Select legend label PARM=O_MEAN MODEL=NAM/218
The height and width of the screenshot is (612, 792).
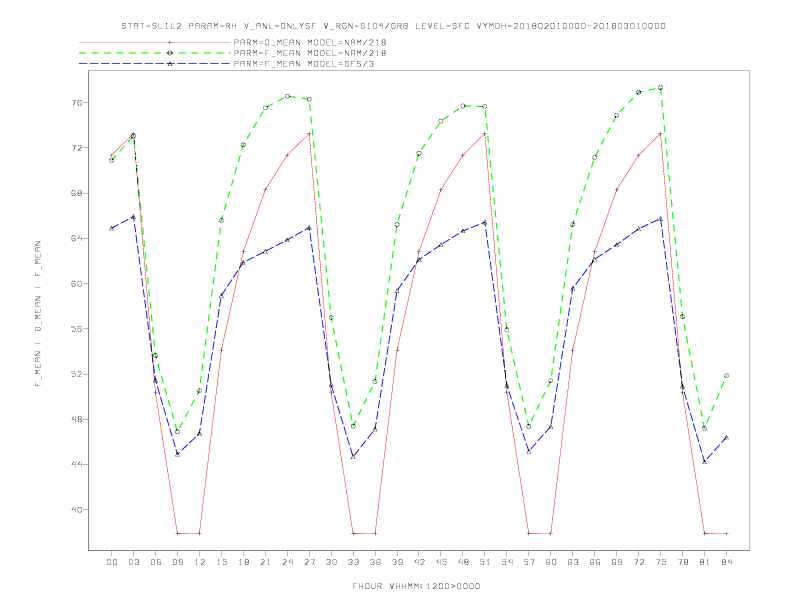(x=310, y=42)
